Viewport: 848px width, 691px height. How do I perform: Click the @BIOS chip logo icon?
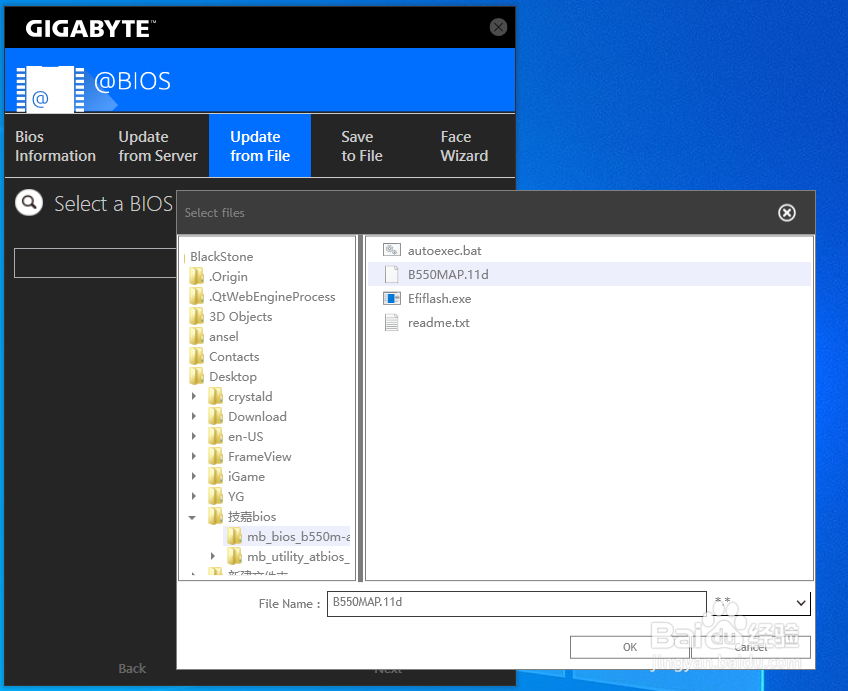click(50, 89)
